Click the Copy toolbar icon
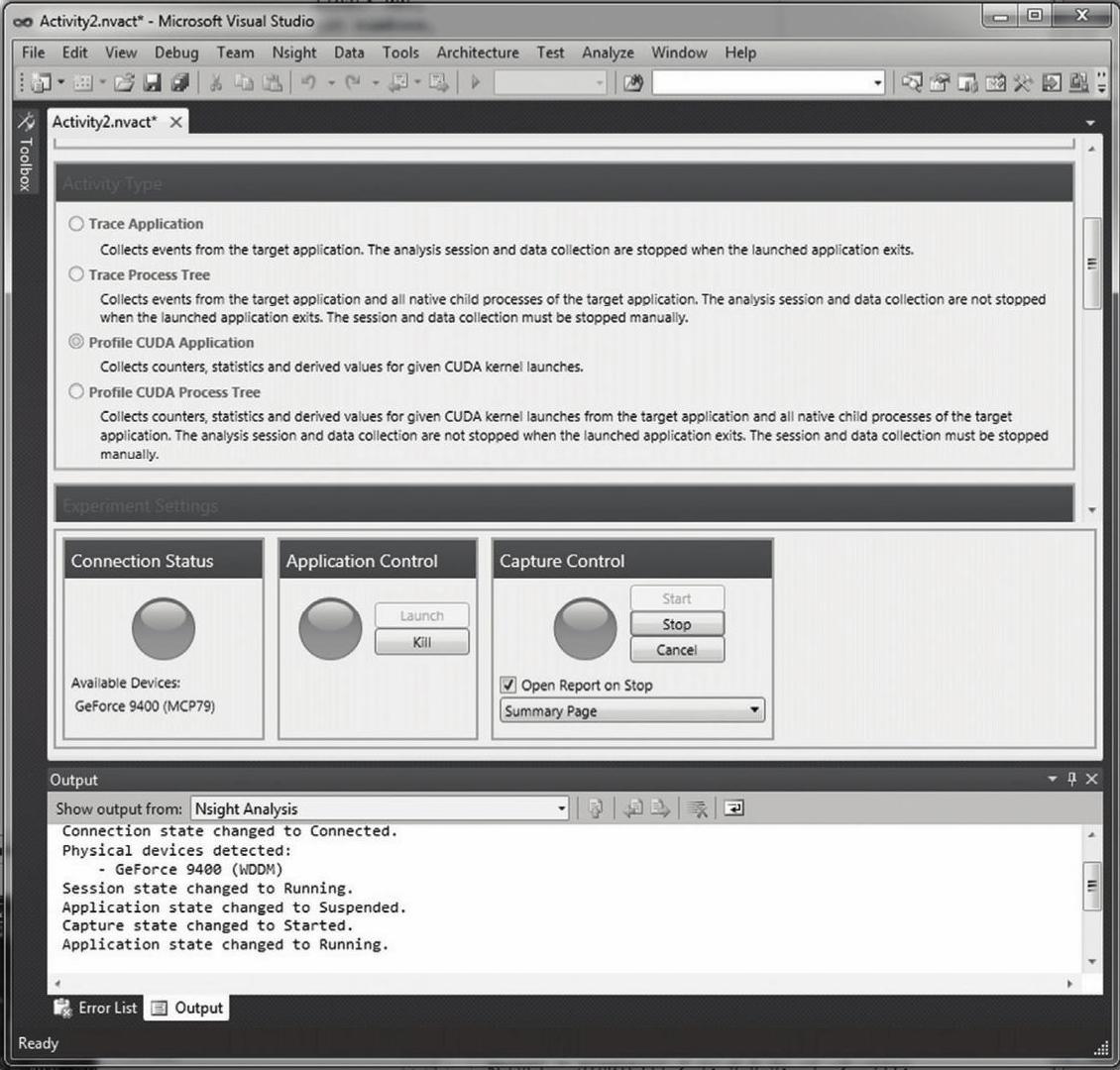1120x1070 pixels. 244,83
